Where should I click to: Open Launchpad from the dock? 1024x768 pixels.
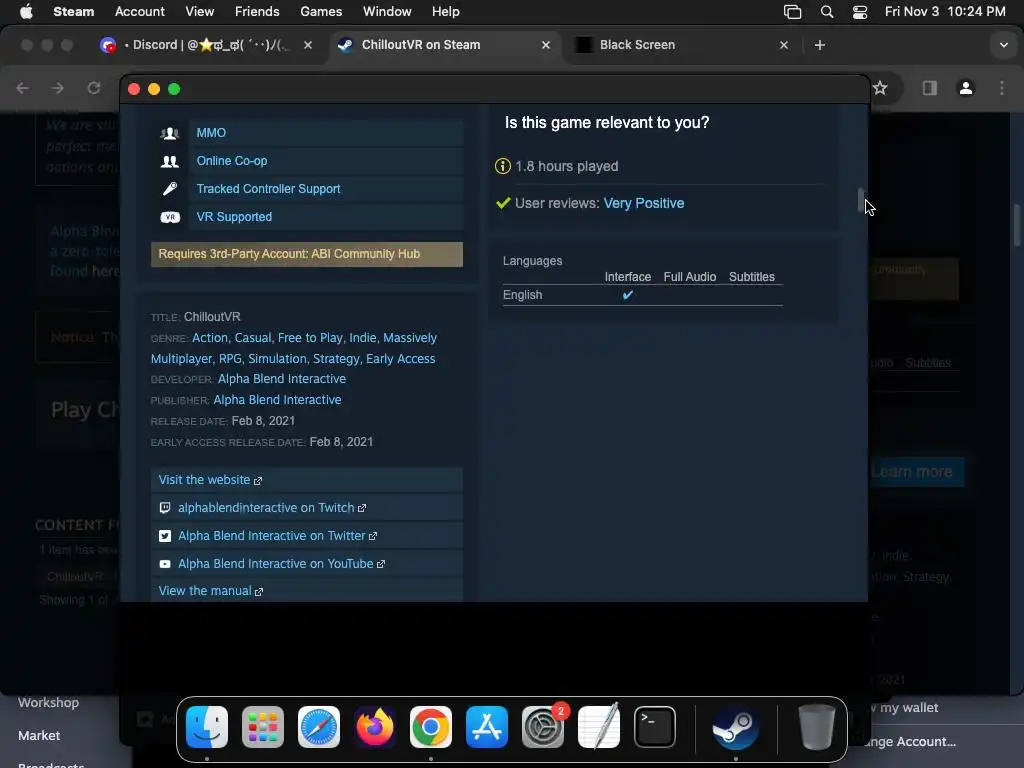point(263,727)
